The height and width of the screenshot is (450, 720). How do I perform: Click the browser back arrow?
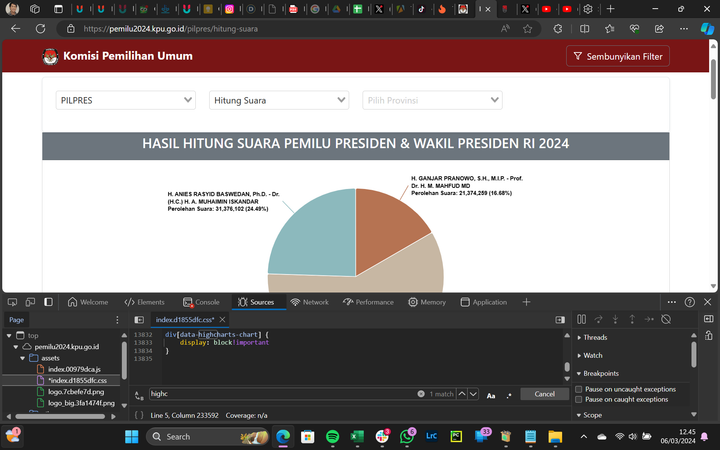pos(15,29)
